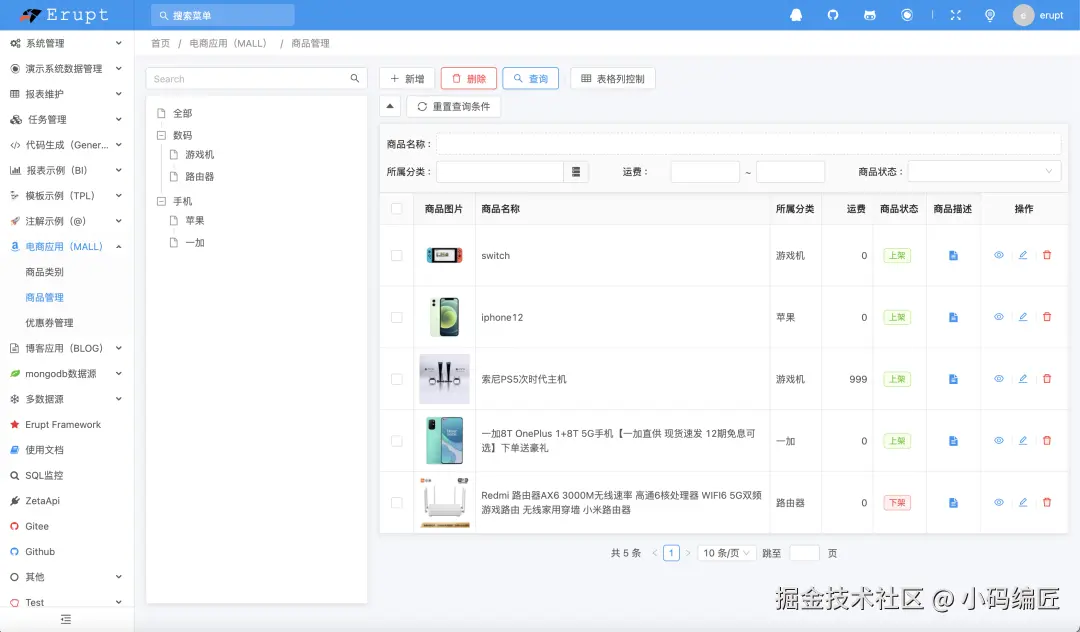The height and width of the screenshot is (632, 1080).
Task: View details of 索尼PS5次时代主机 row
Action: [x=999, y=379]
